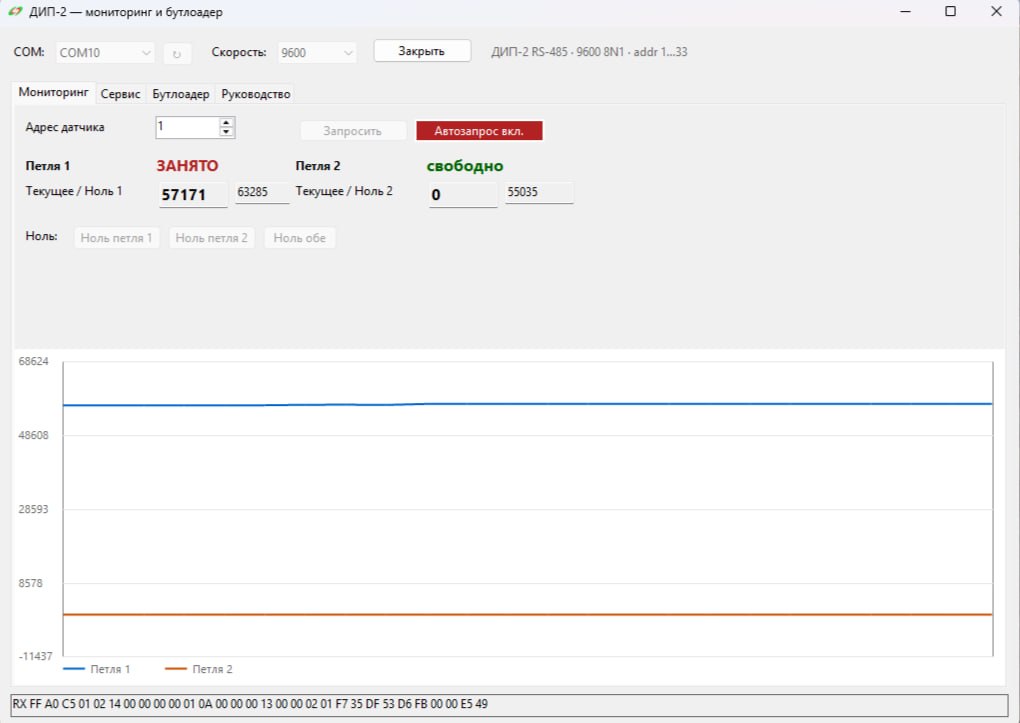Click the ЗАНЯТО status text

tap(187, 166)
